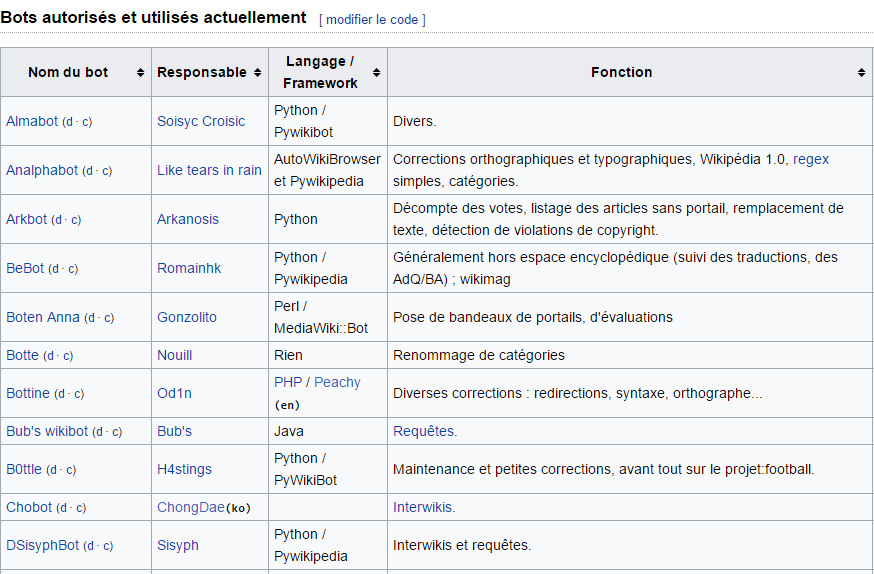The width and height of the screenshot is (874, 574).
Task: Open Like tears in rain user page
Action: 209,171
